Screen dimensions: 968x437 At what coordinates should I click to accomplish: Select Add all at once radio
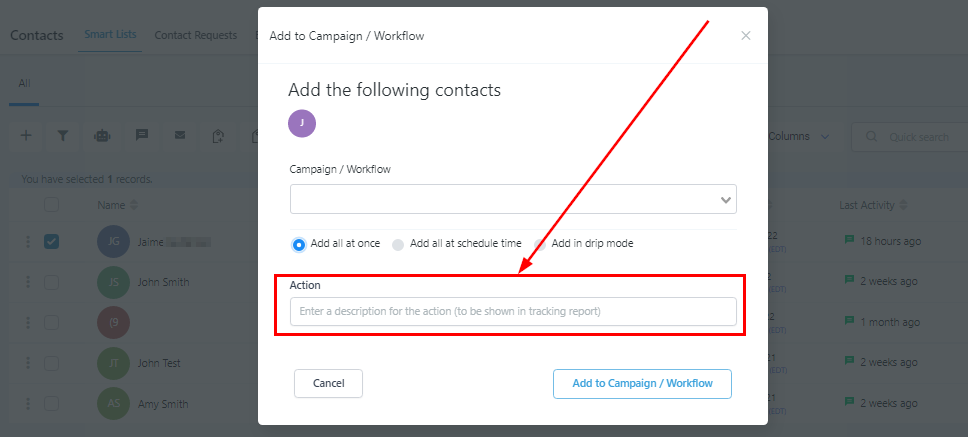(x=299, y=244)
